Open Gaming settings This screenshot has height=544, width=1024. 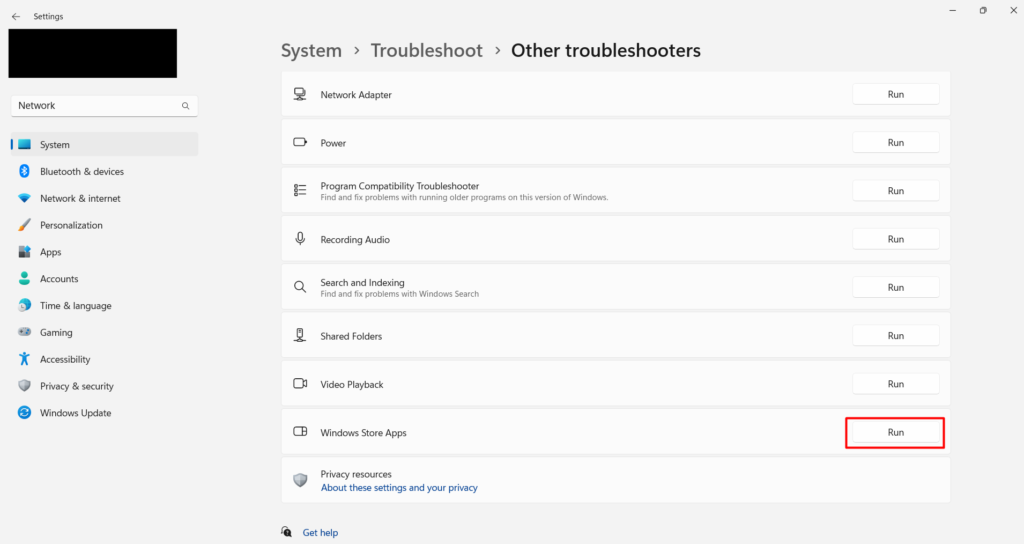(56, 333)
